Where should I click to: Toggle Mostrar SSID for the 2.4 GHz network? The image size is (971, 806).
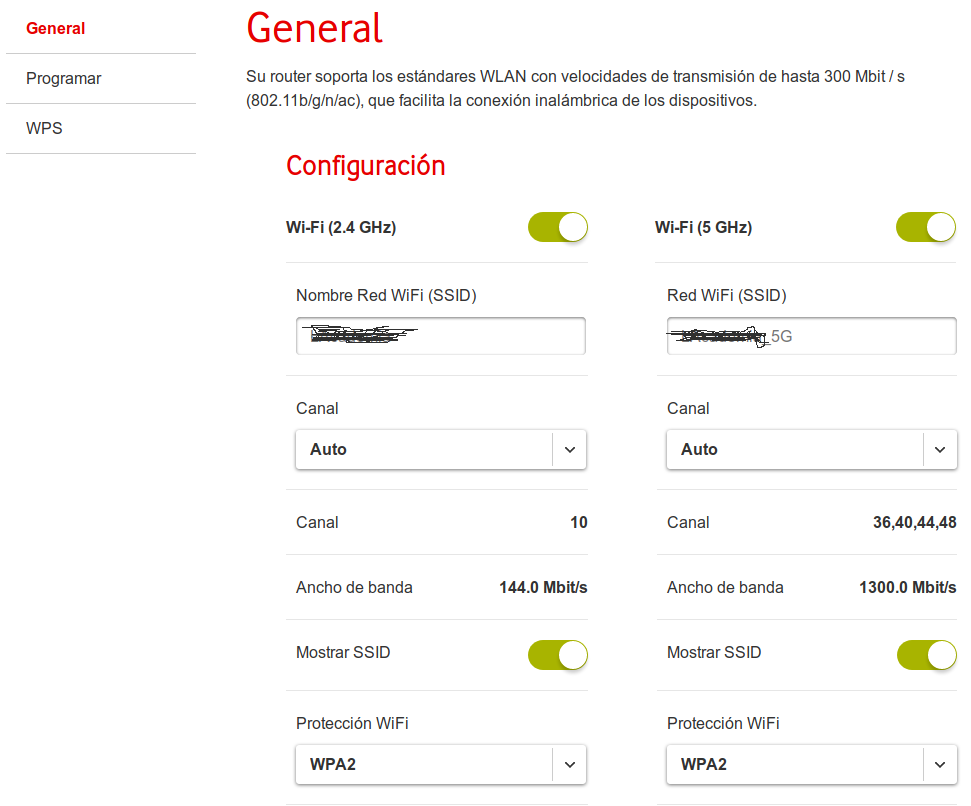click(558, 655)
